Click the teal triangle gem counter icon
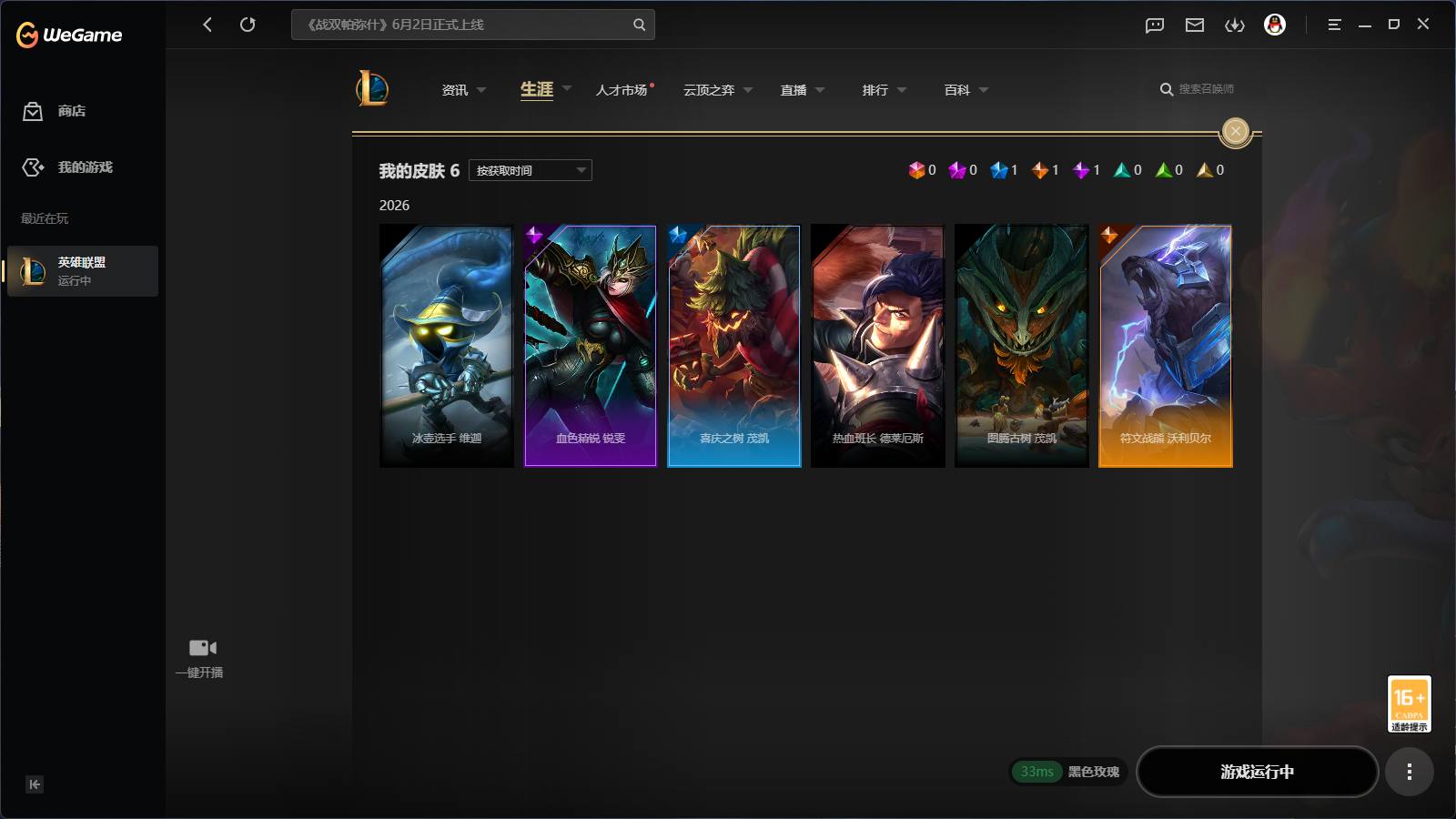This screenshot has width=1456, height=819. click(1122, 170)
